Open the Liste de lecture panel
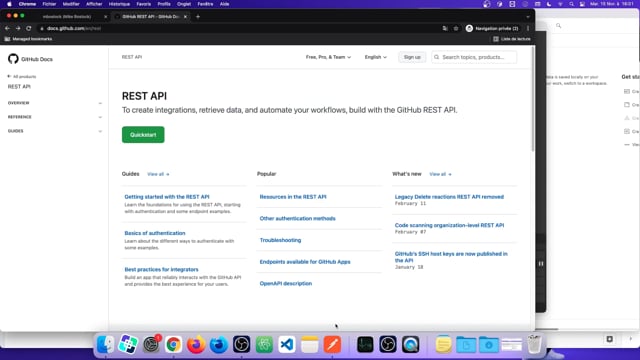 pos(512,39)
